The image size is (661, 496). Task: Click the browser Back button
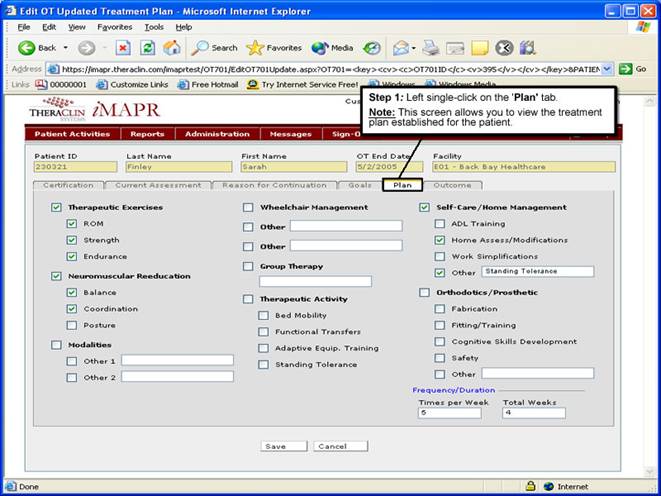tap(38, 47)
